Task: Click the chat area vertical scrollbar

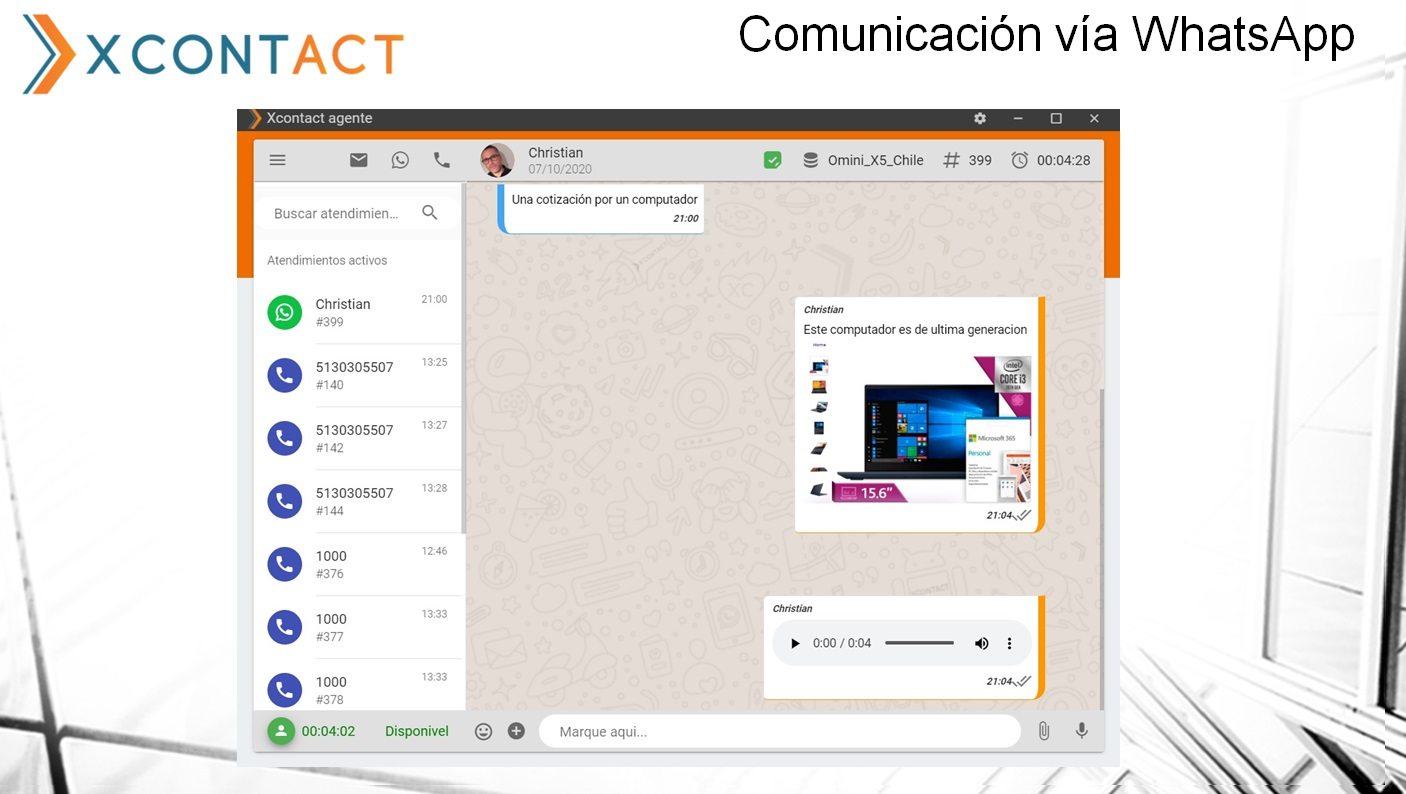Action: (x=1102, y=548)
